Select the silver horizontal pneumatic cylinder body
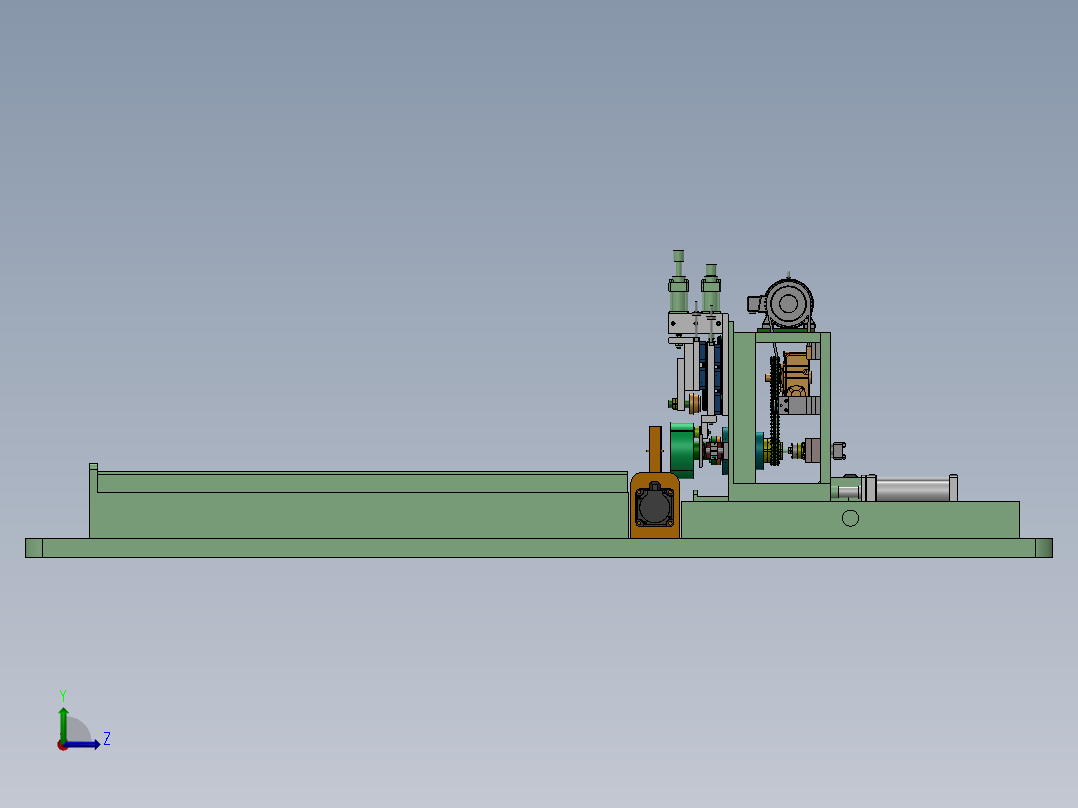 point(911,489)
